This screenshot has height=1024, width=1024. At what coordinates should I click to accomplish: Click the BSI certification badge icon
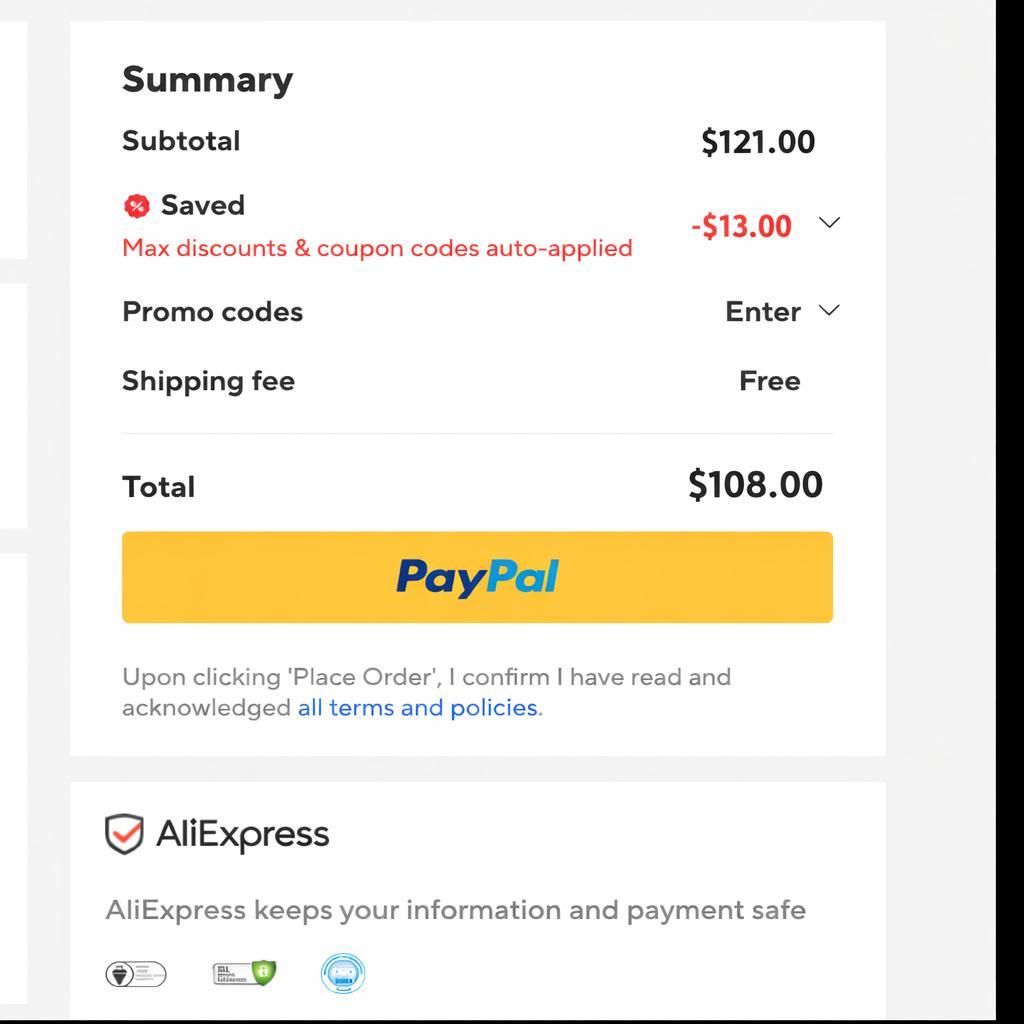136,973
